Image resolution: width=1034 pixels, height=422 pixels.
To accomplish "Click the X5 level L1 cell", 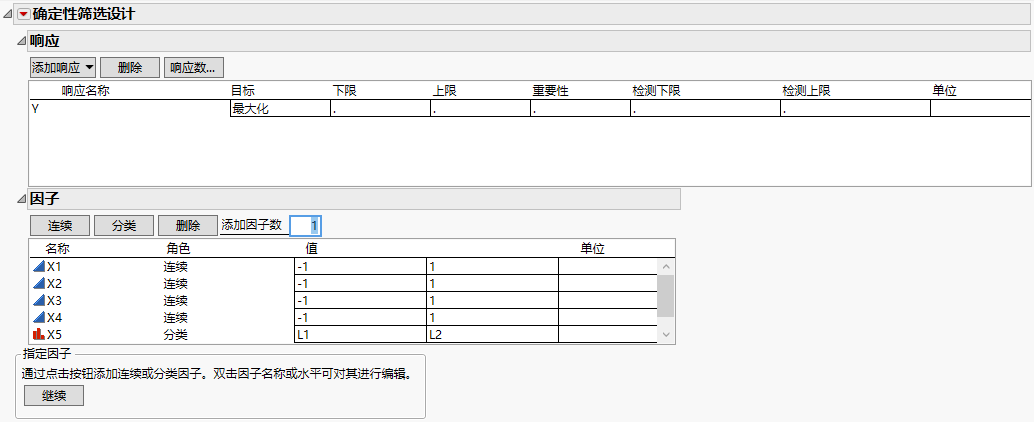I will tap(360, 335).
